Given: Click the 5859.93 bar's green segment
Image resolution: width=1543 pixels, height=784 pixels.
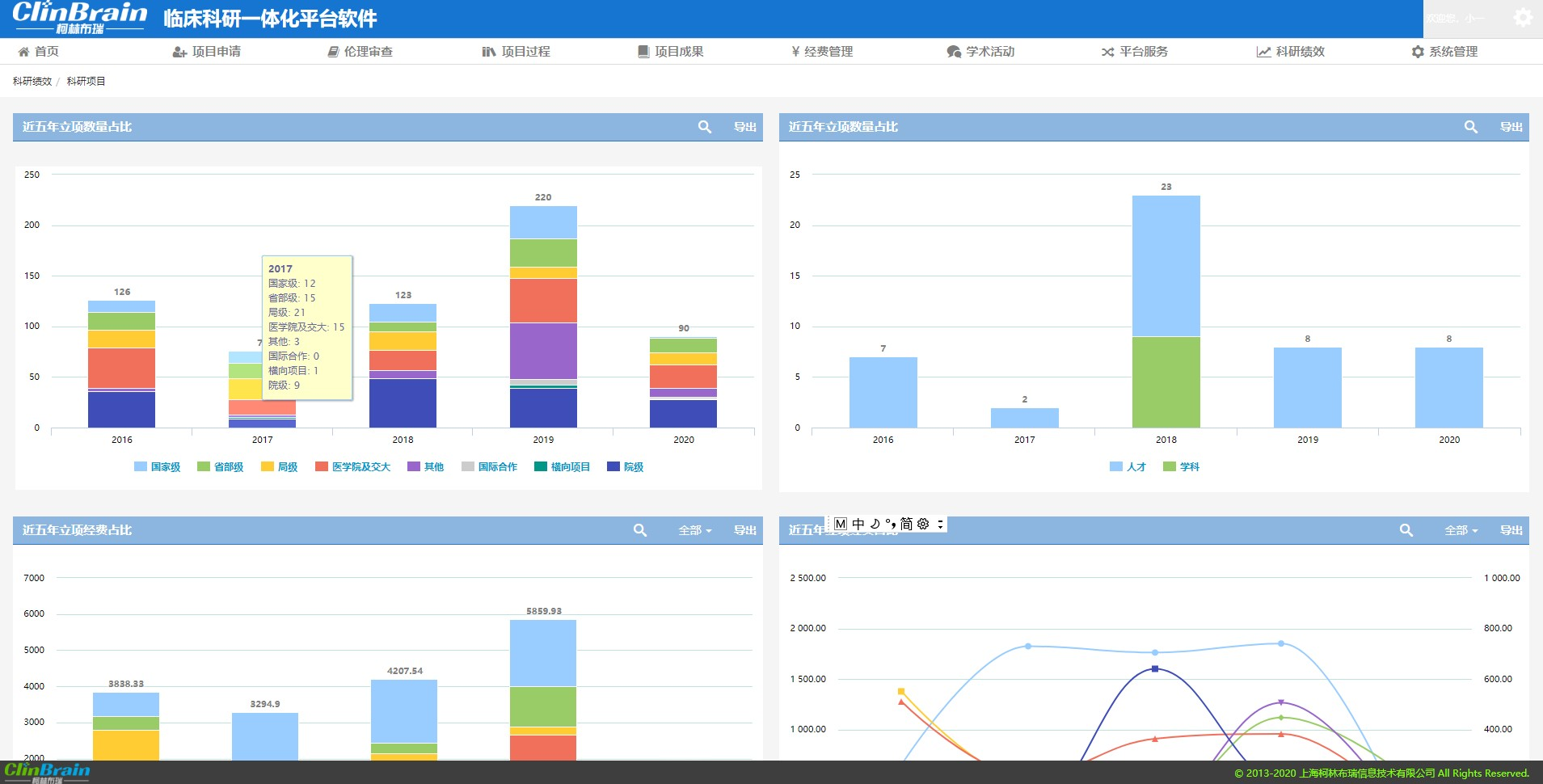Looking at the screenshot, I should (x=543, y=706).
